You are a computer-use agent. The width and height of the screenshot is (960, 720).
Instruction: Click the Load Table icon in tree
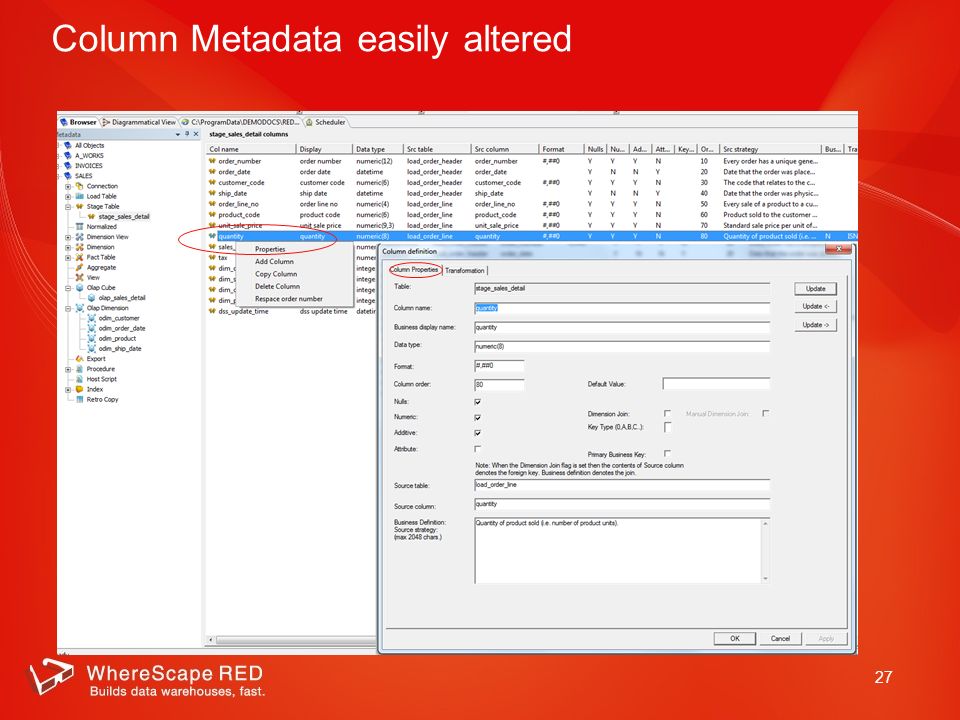tap(79, 196)
